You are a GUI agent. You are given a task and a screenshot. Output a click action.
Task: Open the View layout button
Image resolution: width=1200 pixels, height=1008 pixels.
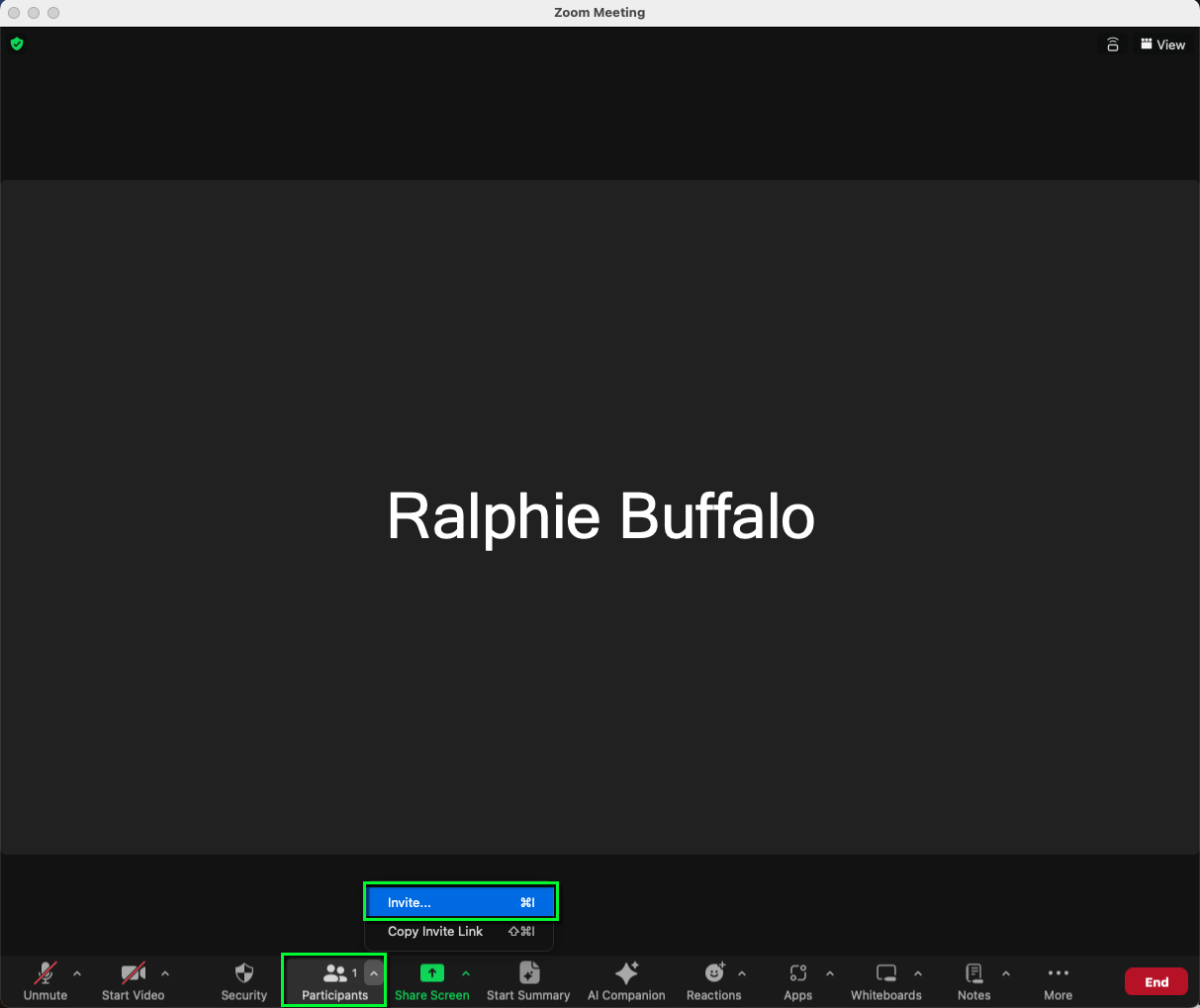pos(1162,45)
